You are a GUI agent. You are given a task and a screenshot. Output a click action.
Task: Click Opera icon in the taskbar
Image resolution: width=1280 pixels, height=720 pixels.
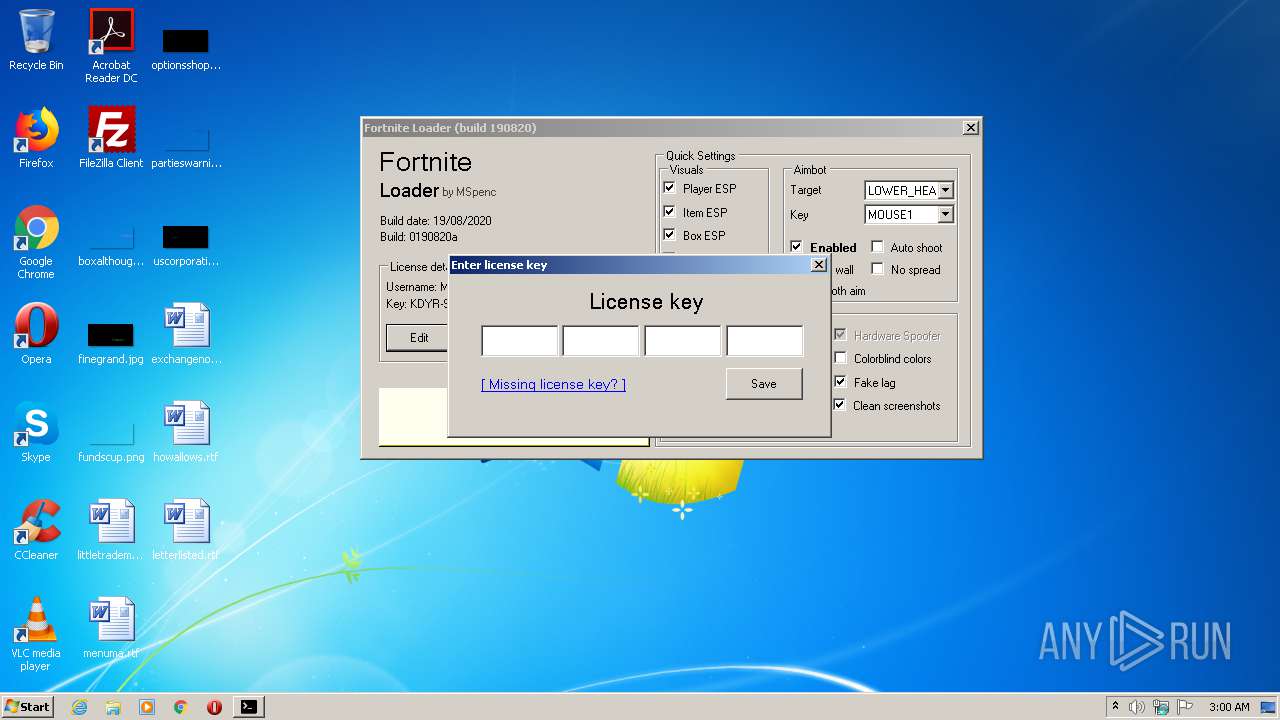tap(214, 707)
